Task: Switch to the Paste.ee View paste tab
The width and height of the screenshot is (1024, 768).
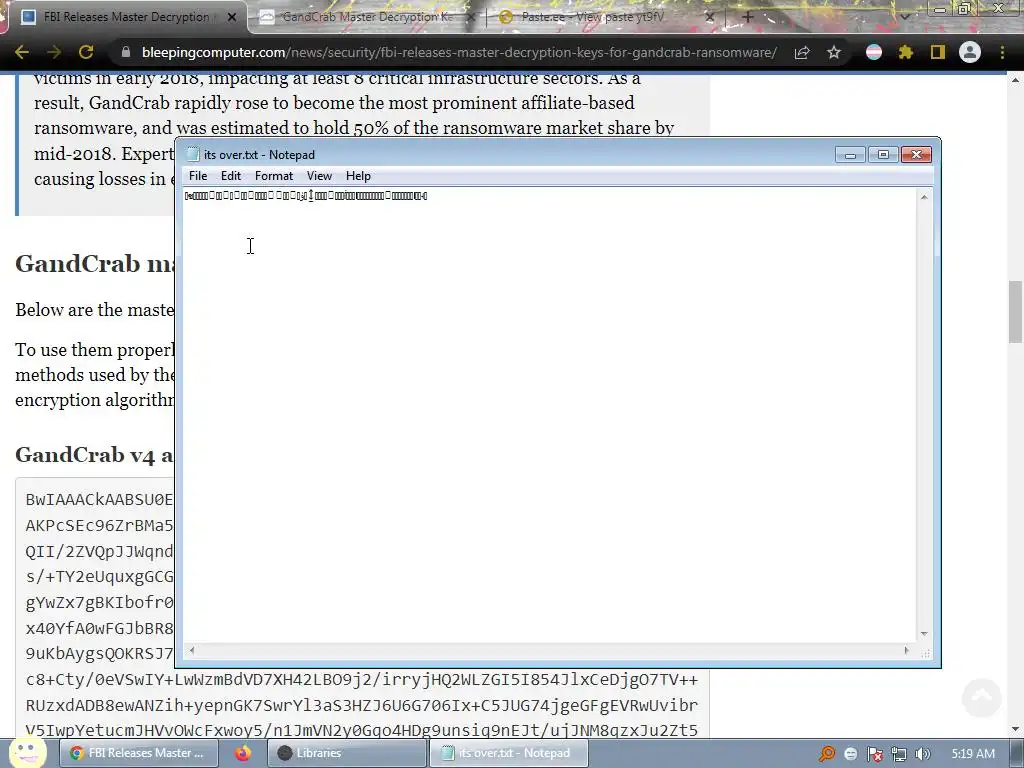Action: pos(591,17)
